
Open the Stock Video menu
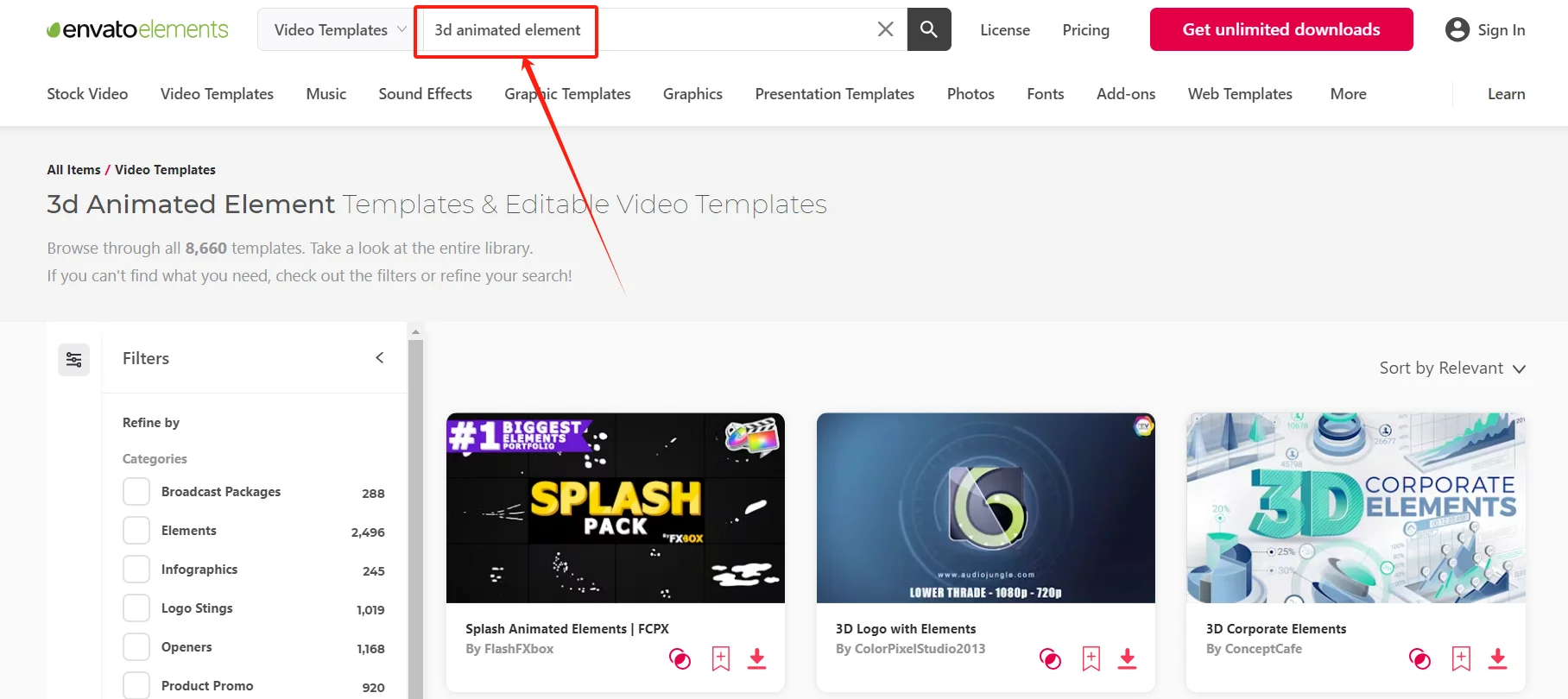[87, 94]
